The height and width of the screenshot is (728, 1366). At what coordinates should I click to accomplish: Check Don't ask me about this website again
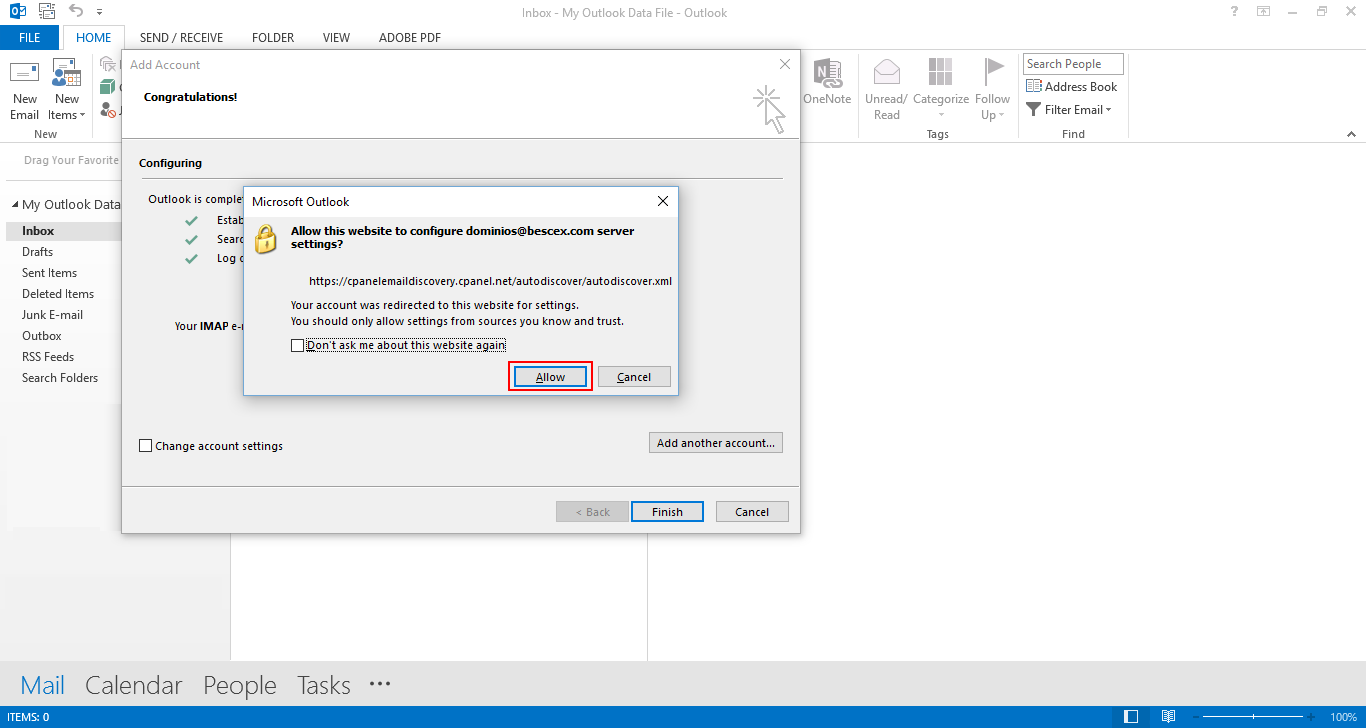(297, 345)
